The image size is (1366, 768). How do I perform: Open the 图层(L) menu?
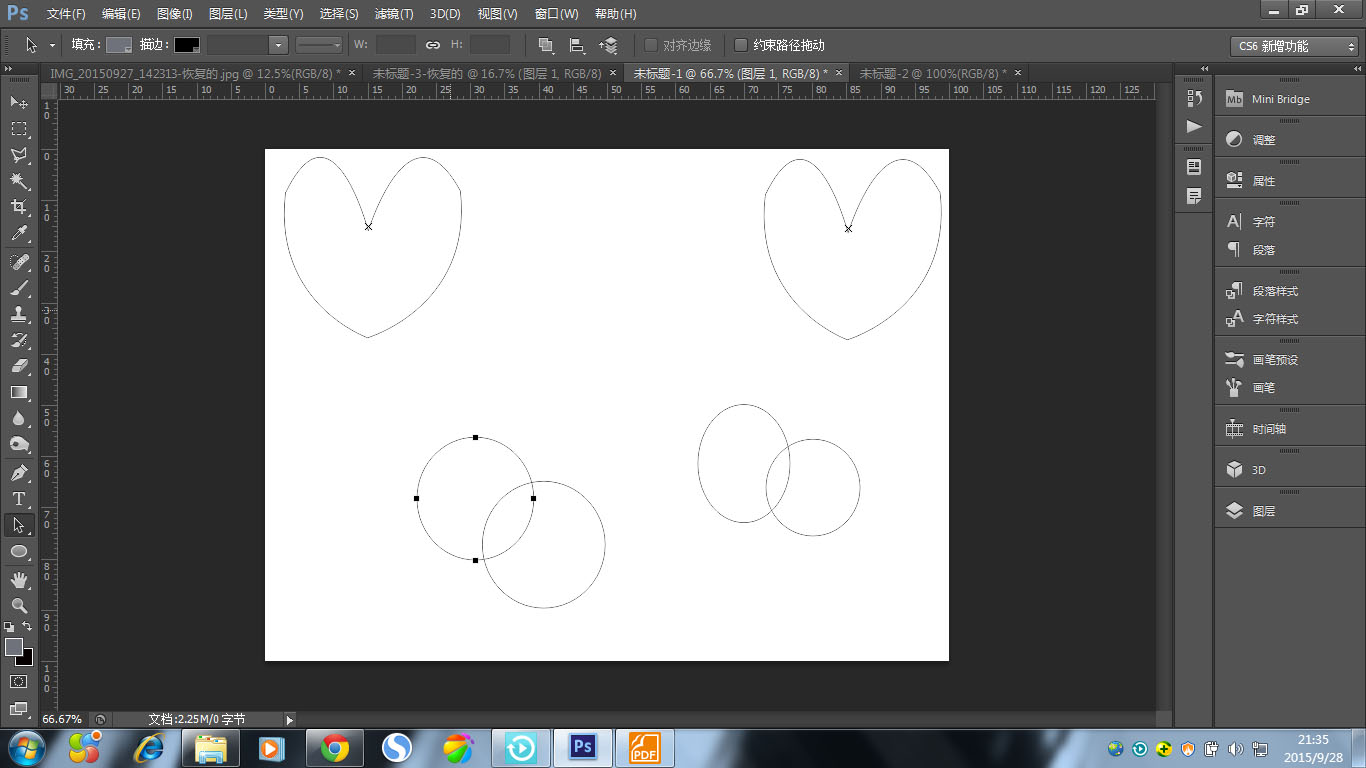click(x=228, y=14)
